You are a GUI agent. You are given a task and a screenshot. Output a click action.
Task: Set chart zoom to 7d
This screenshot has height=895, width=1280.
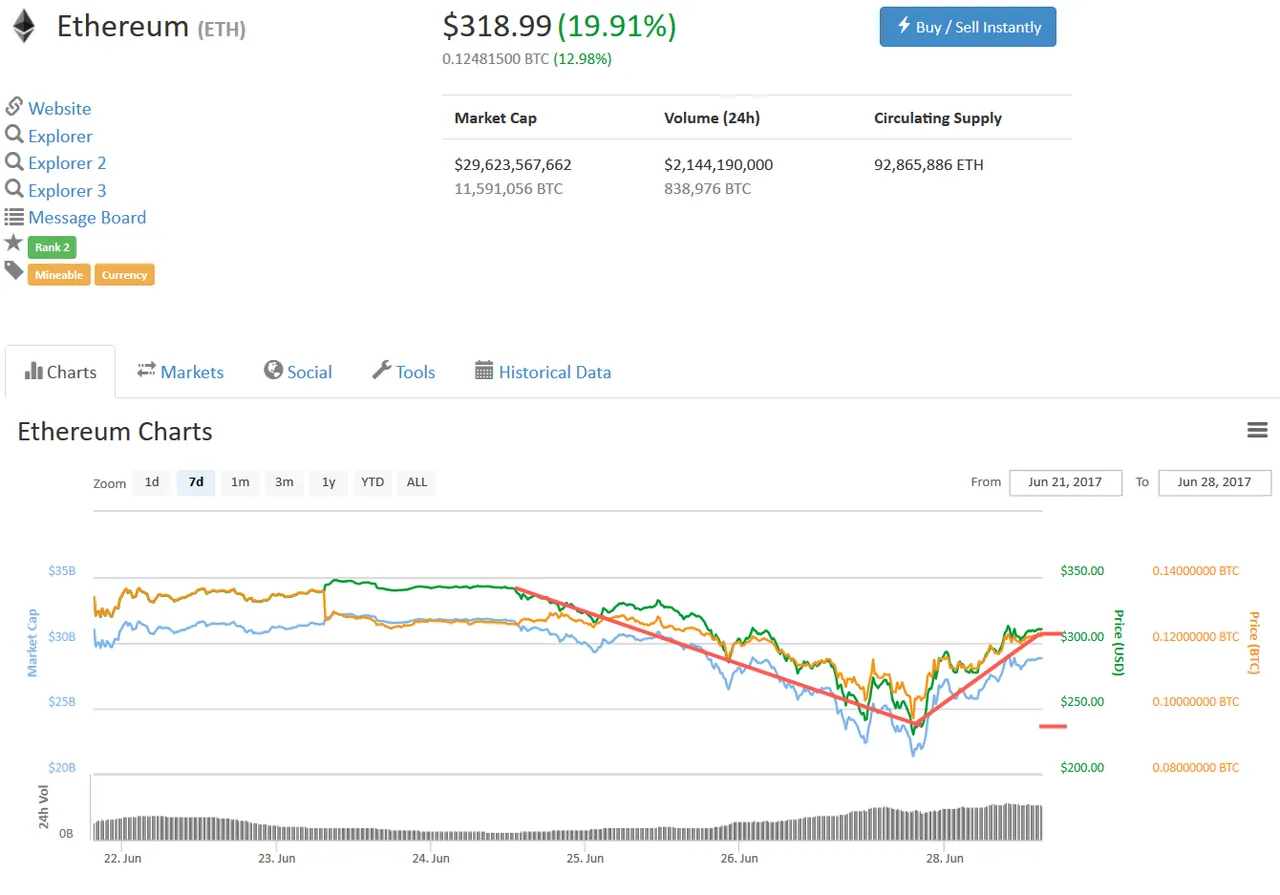[x=196, y=482]
